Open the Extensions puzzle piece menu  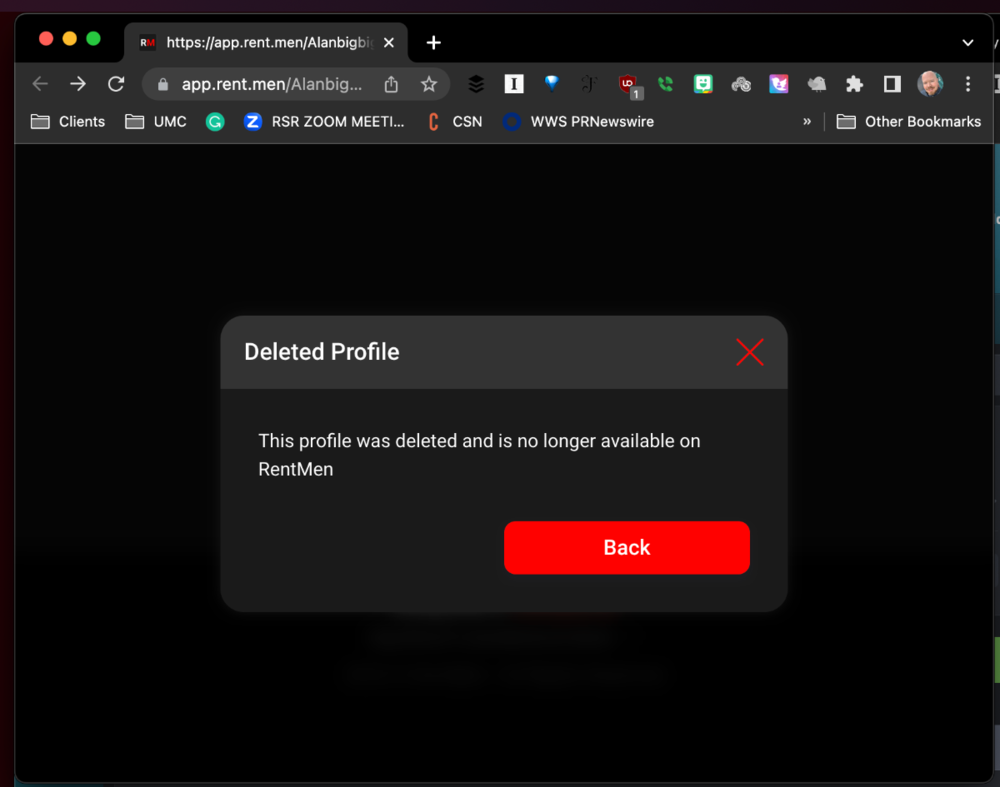(854, 84)
